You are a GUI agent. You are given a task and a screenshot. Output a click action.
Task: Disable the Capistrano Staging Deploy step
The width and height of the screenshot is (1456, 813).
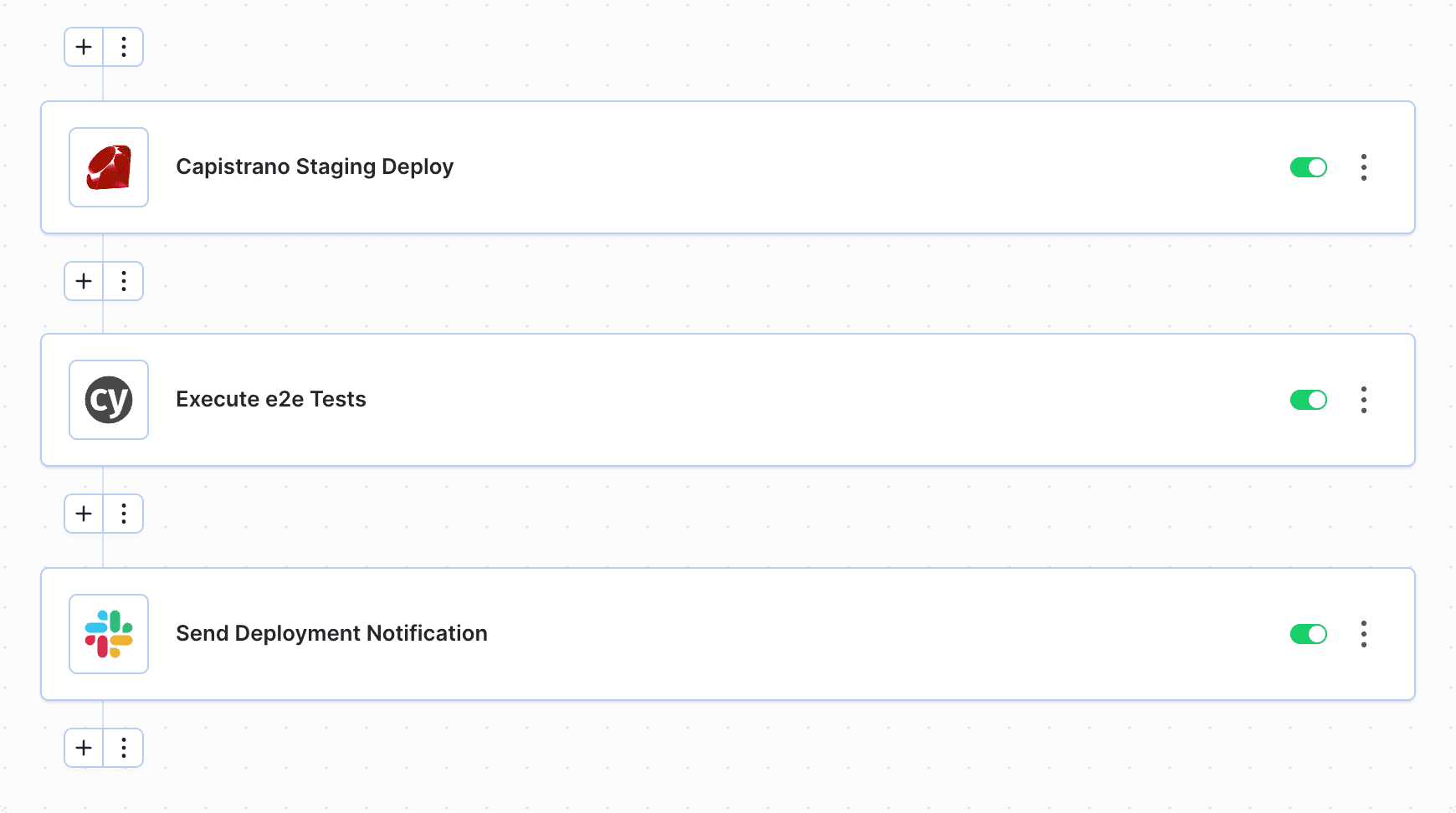pyautogui.click(x=1308, y=167)
